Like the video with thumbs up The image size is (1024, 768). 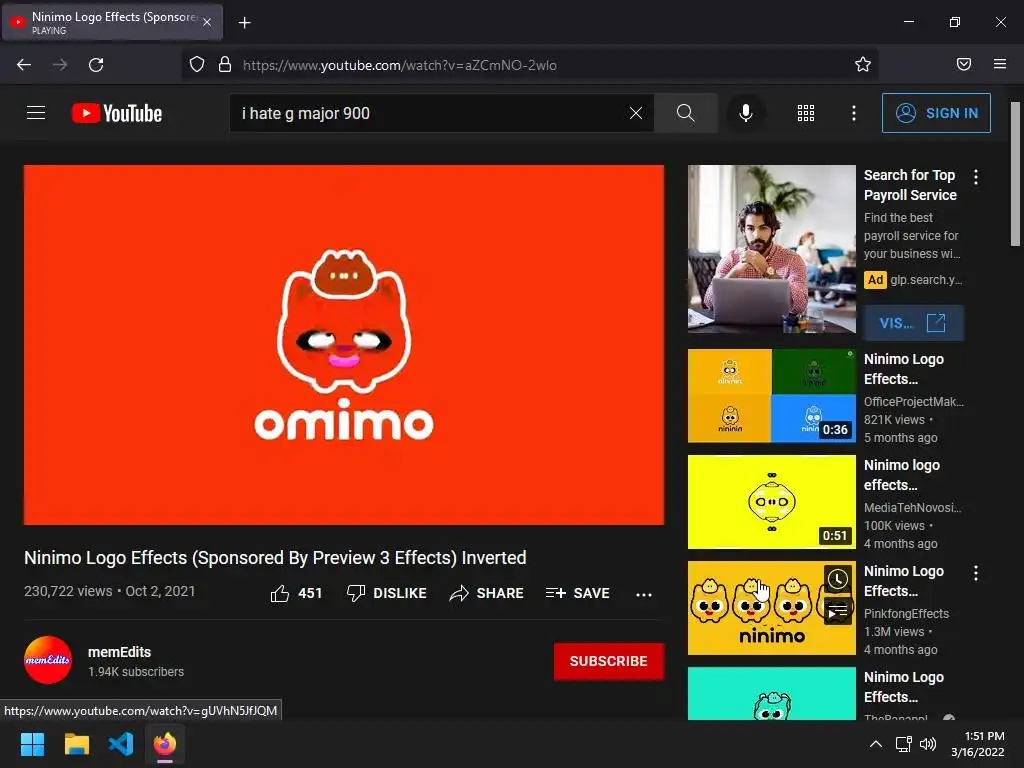tap(296, 593)
